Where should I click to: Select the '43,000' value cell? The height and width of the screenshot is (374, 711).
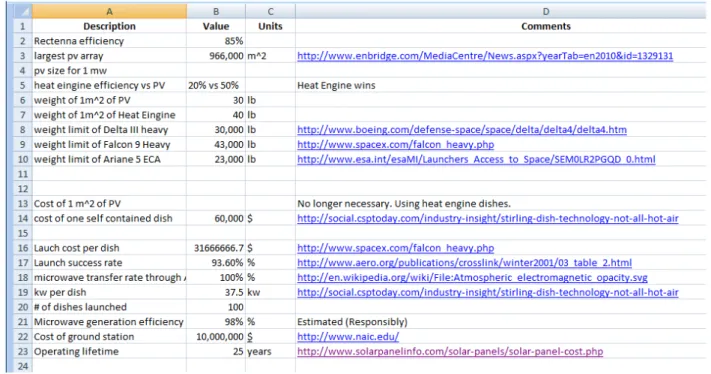216,145
